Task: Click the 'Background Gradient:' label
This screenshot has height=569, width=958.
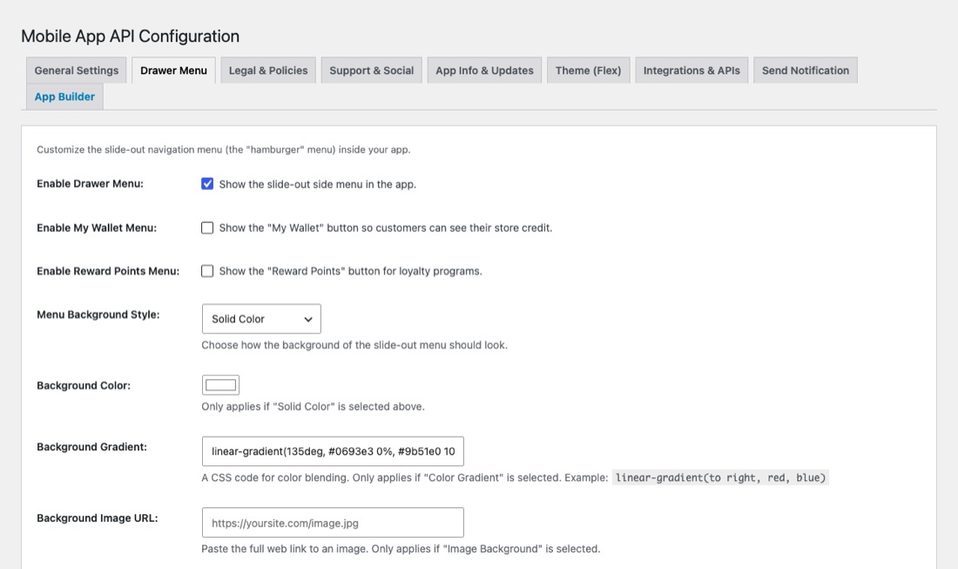Action: [92, 447]
